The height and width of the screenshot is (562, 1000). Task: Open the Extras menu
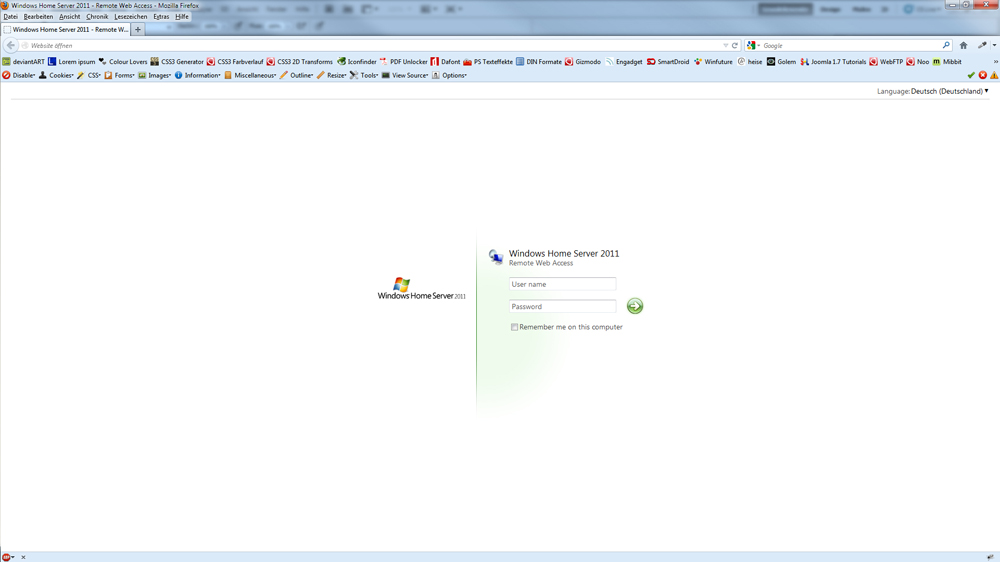(161, 17)
